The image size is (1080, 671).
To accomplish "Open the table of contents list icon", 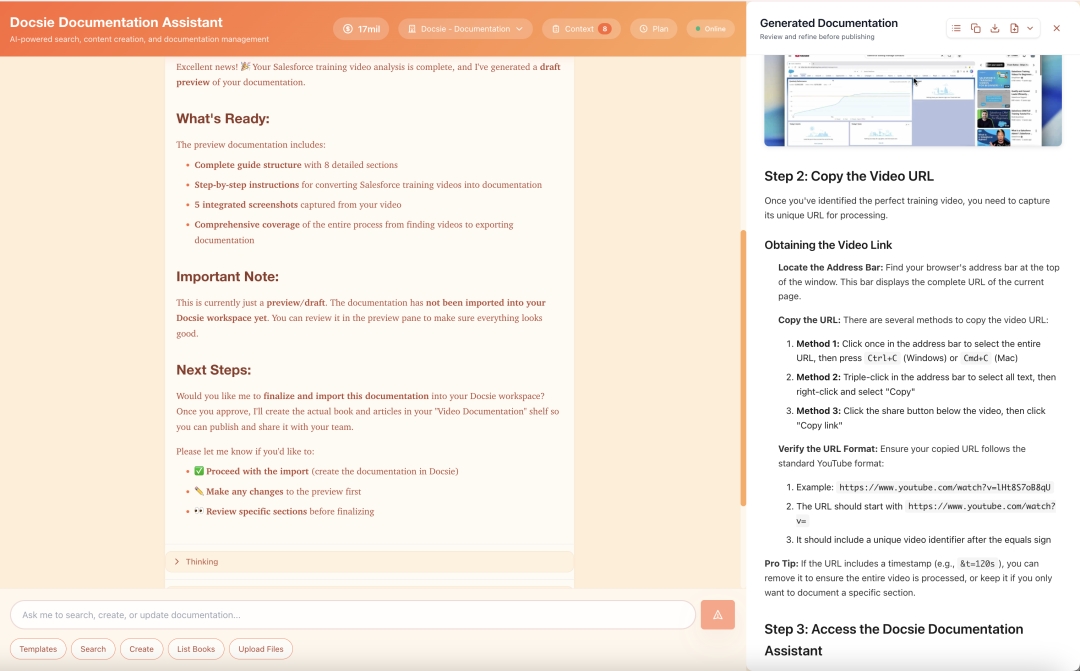I will click(956, 28).
